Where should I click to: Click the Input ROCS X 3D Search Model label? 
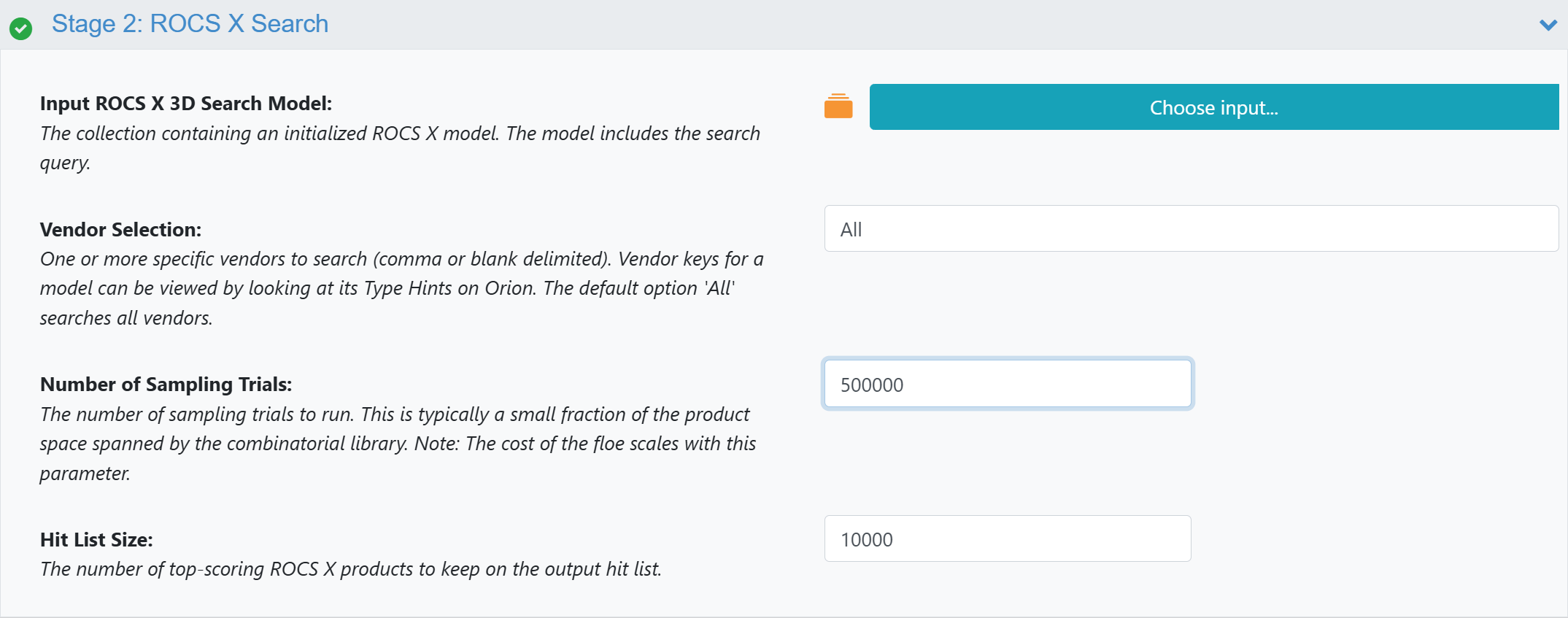point(186,104)
